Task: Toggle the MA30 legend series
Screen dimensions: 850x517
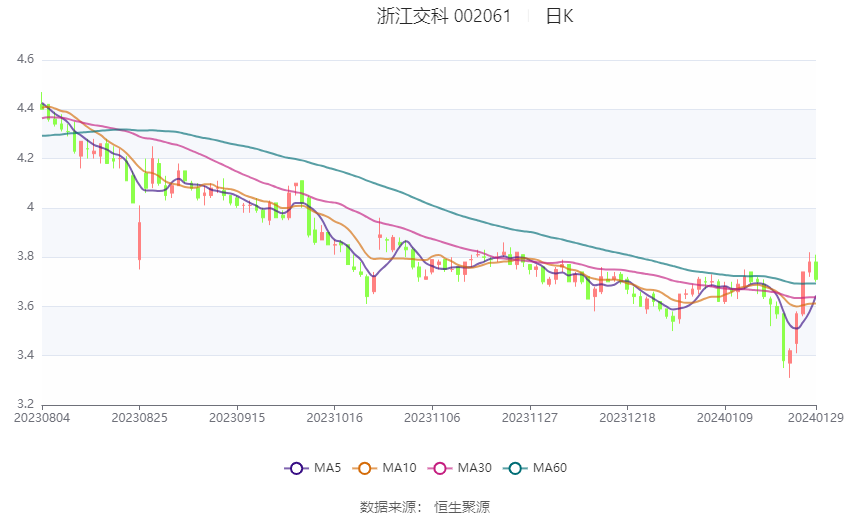Action: pos(460,468)
